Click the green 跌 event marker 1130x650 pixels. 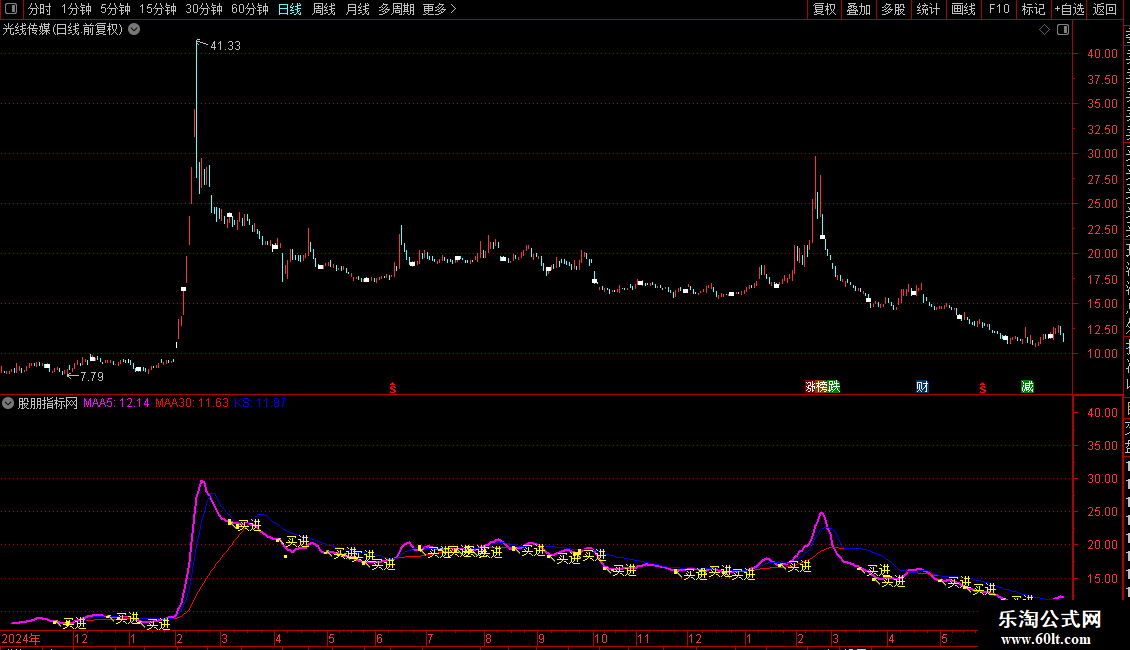[834, 387]
